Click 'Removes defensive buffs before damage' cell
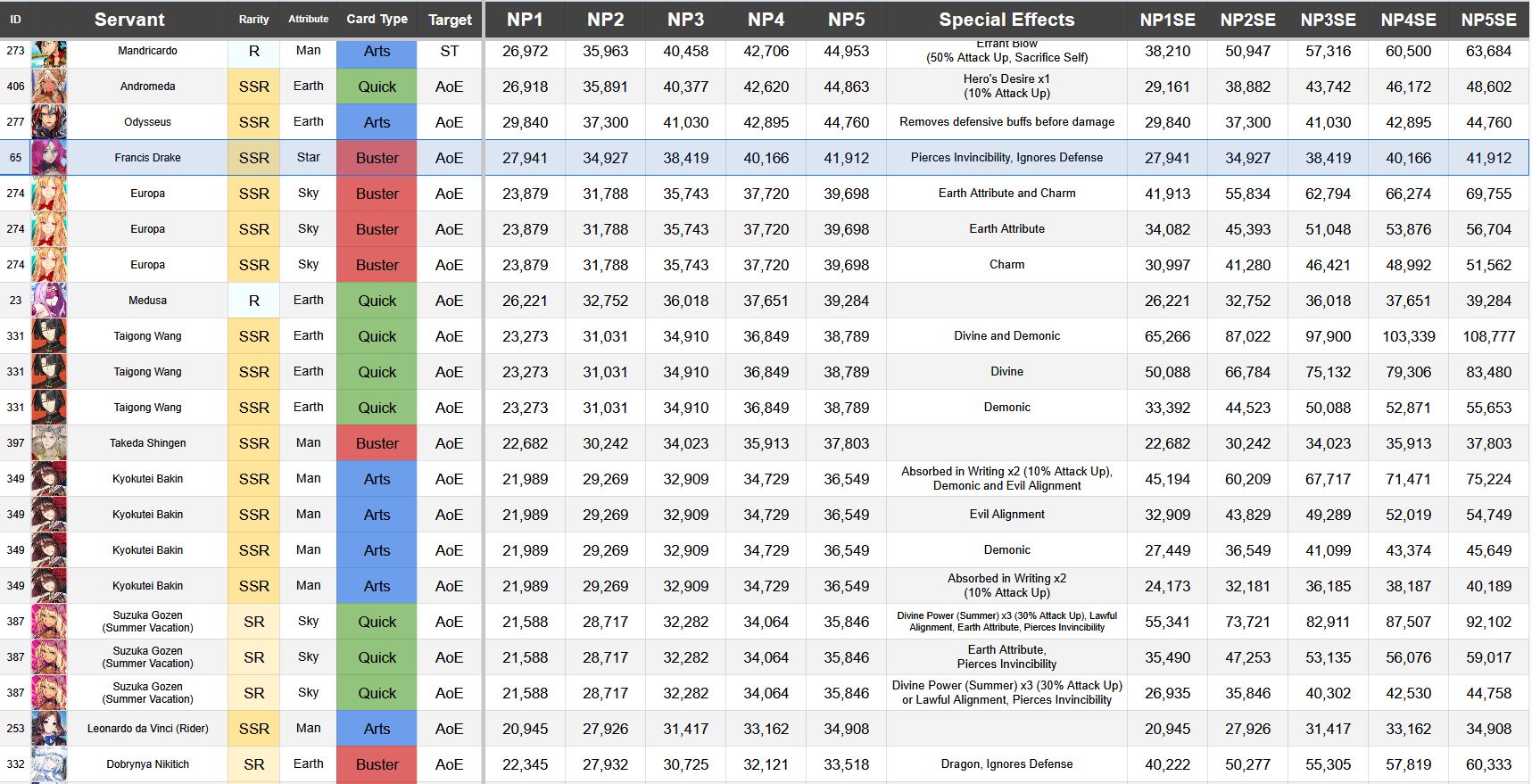This screenshot has height=784, width=1532. click(1006, 122)
